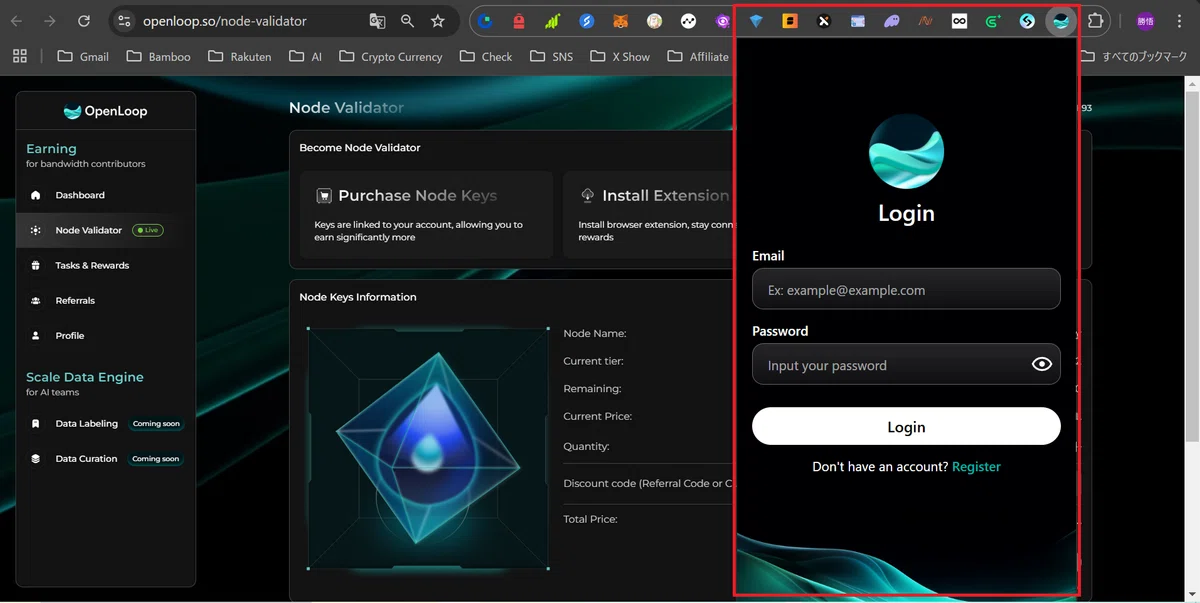Click the 'Node Name:' label
The width and height of the screenshot is (1200, 603).
pos(595,334)
